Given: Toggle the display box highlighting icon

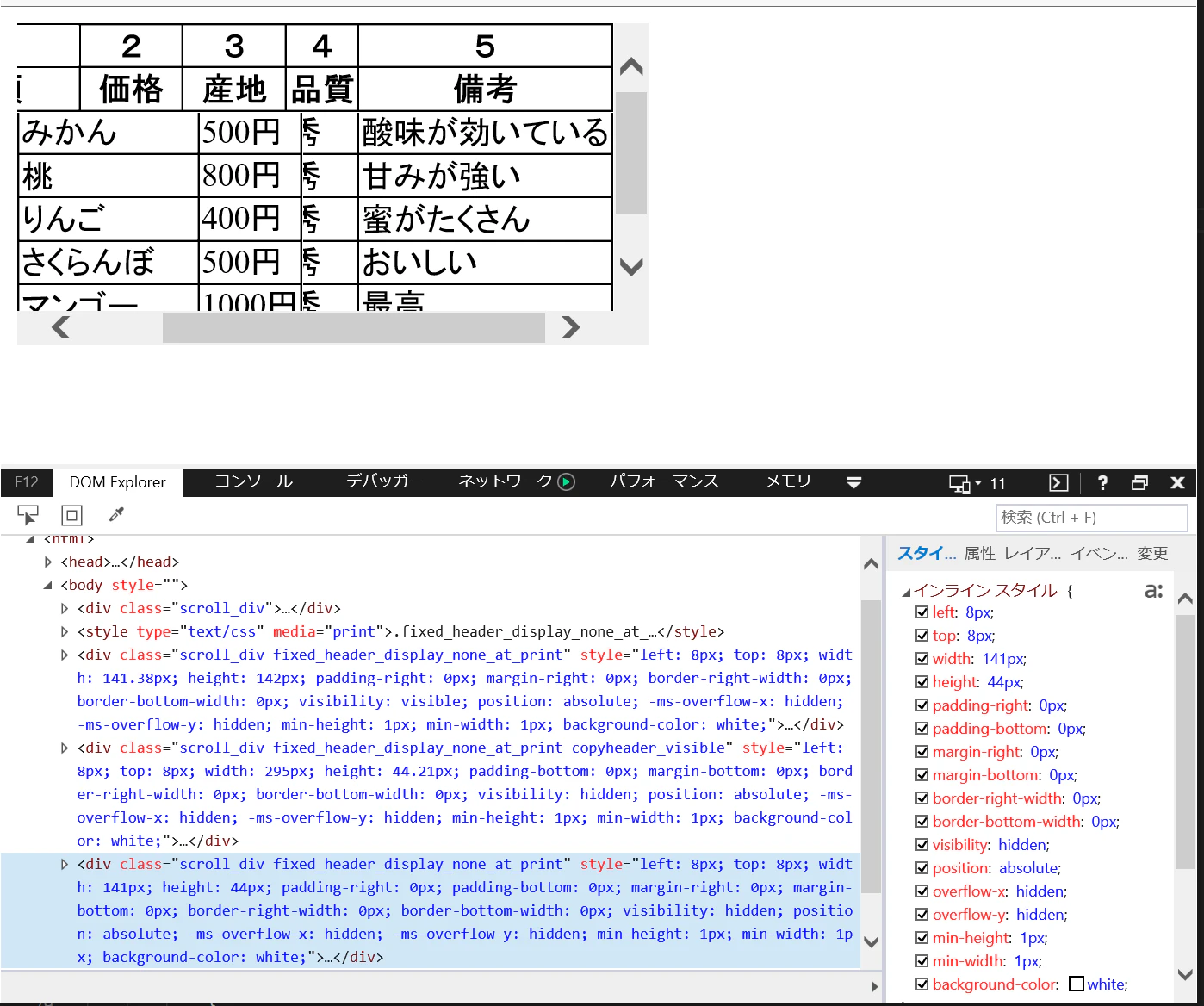Looking at the screenshot, I should (x=71, y=515).
